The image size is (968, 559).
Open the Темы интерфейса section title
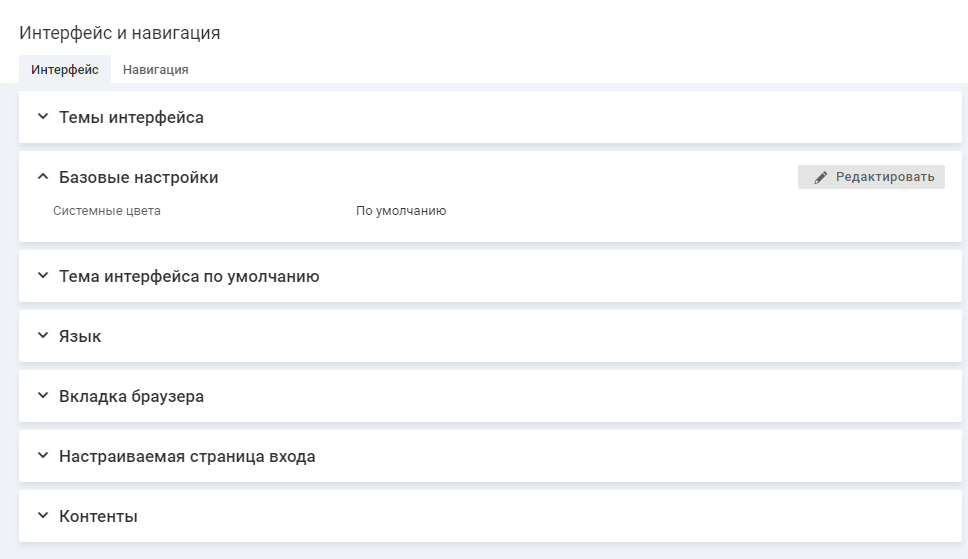131,117
